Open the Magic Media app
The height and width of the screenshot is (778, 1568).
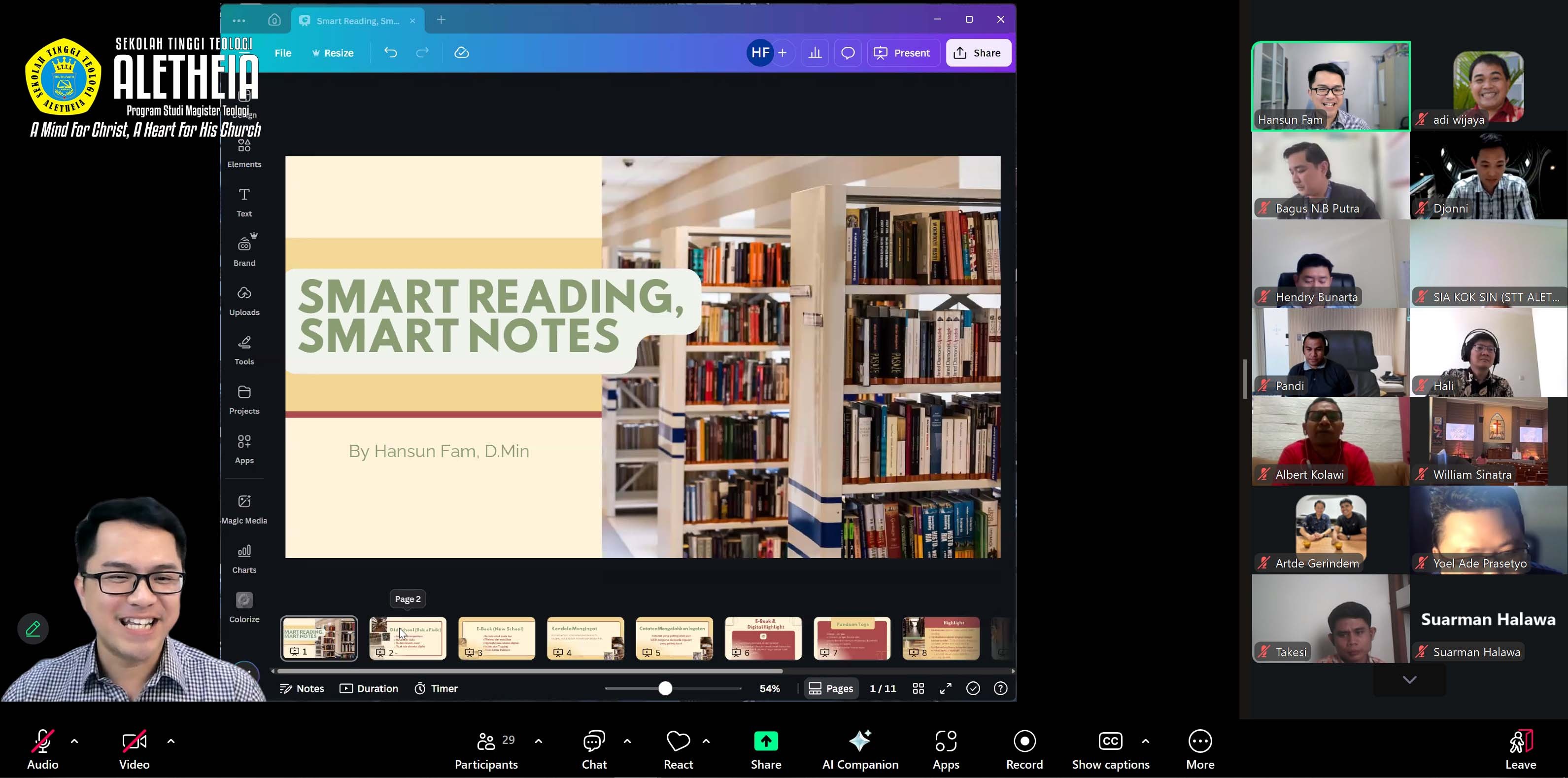point(244,509)
